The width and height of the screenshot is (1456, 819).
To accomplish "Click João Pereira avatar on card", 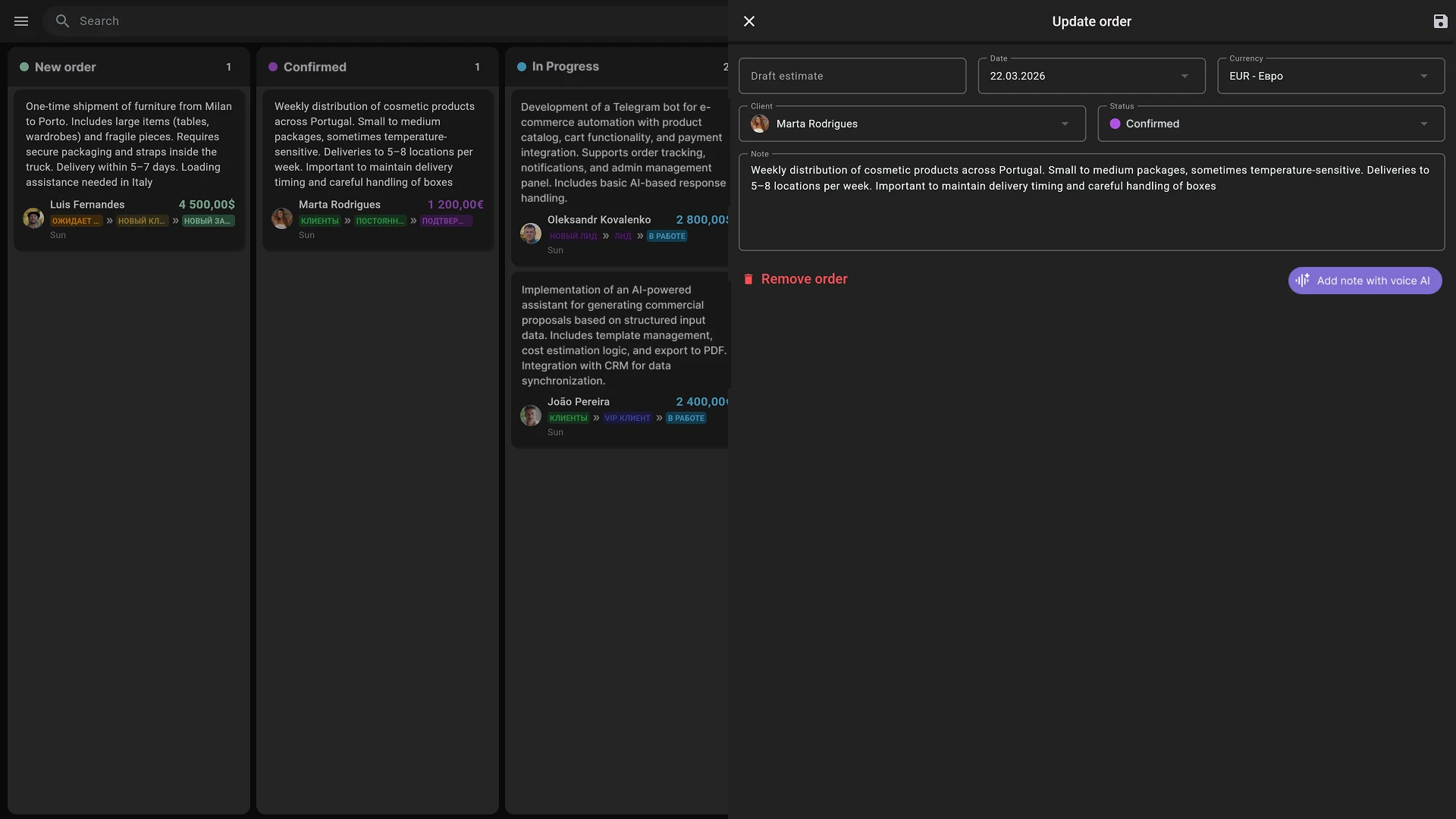I will pos(531,416).
